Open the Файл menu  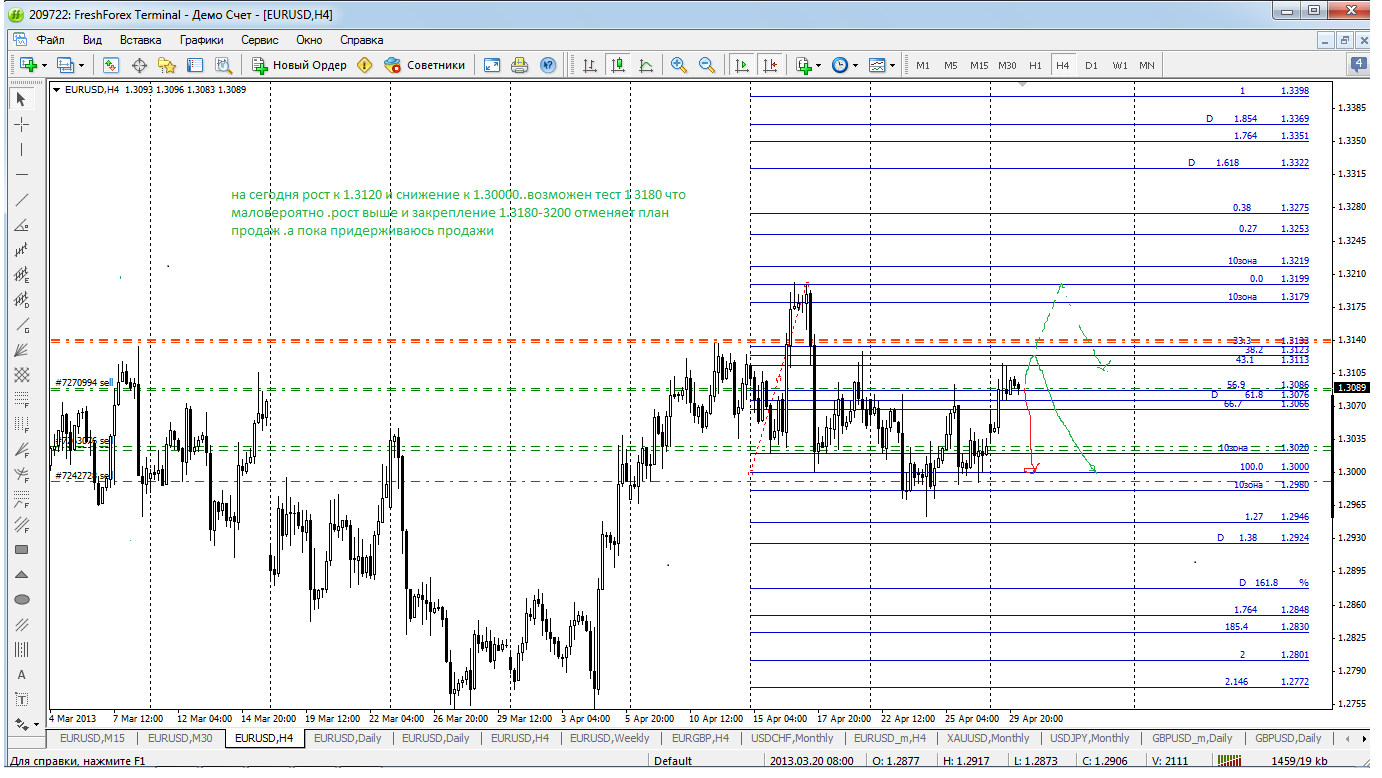click(50, 40)
